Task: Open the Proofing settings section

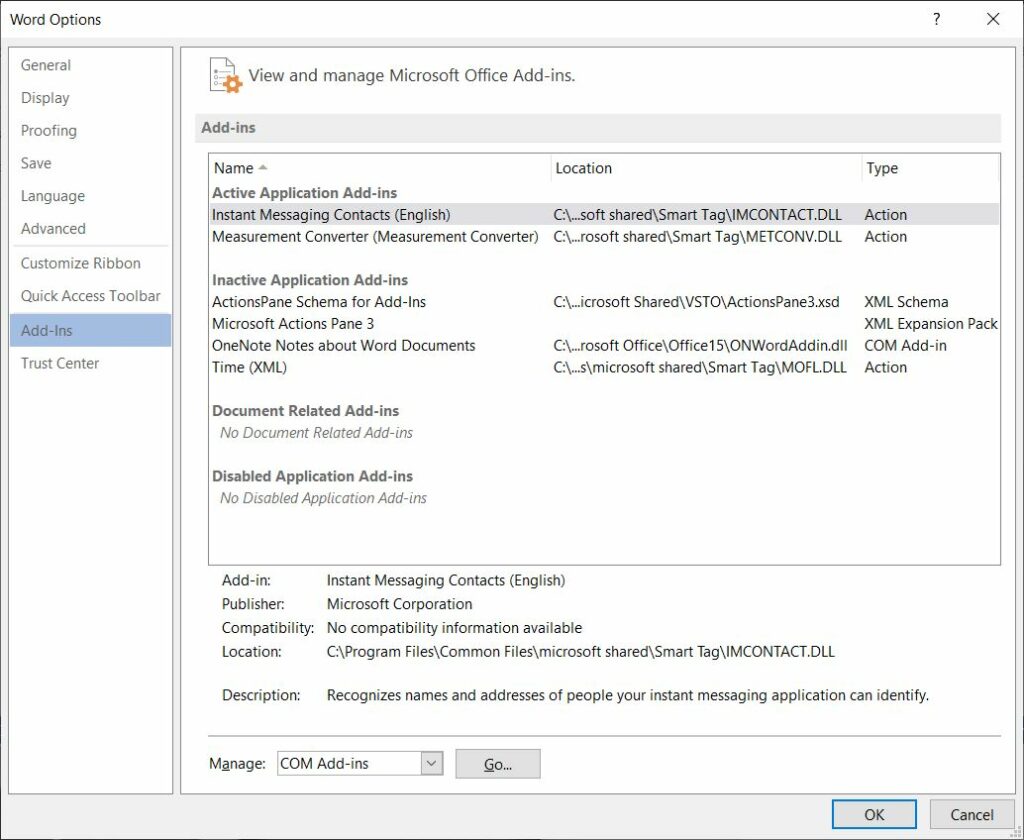Action: 49,130
